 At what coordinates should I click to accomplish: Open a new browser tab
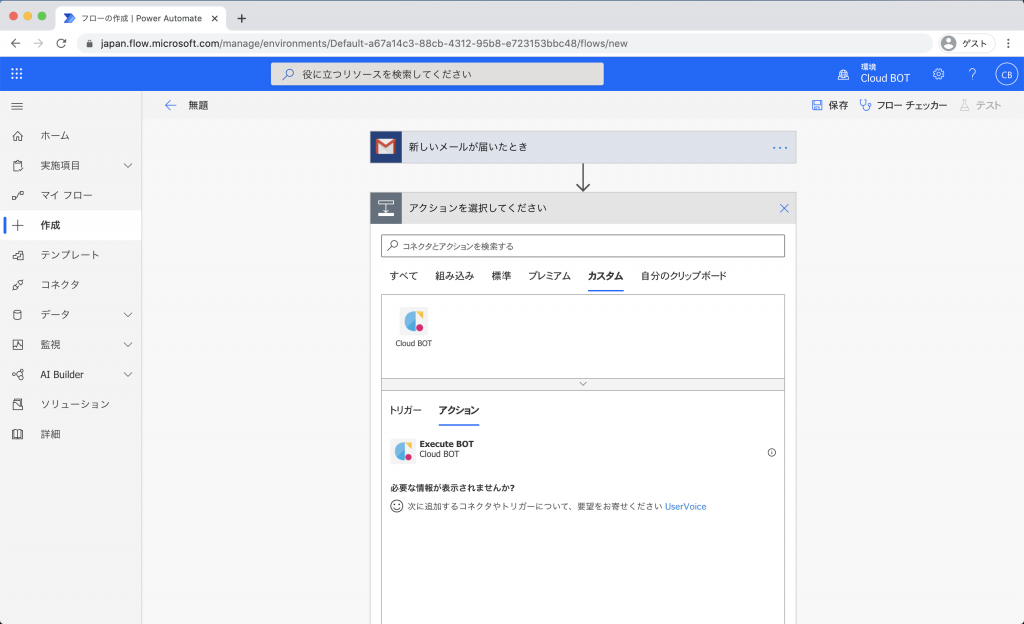point(242,18)
